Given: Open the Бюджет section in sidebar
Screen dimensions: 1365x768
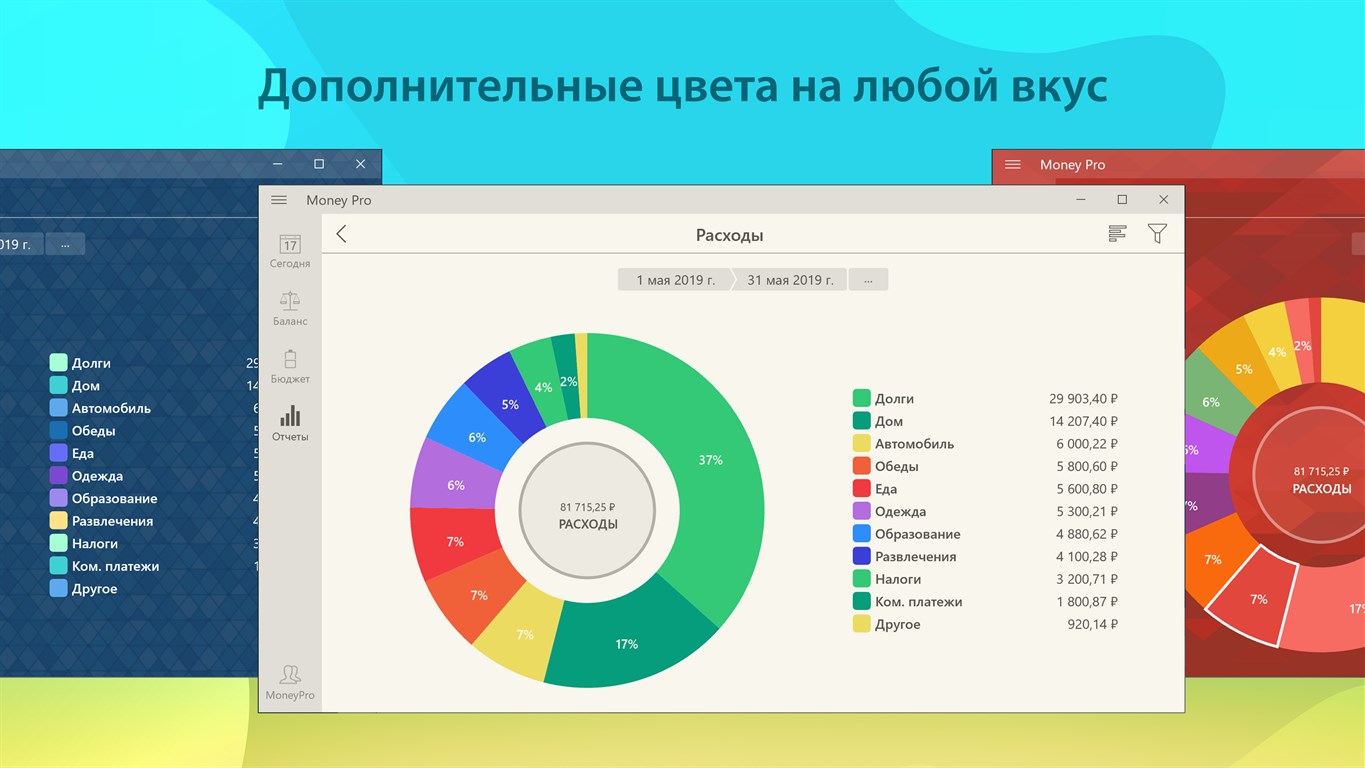Looking at the screenshot, I should [290, 367].
